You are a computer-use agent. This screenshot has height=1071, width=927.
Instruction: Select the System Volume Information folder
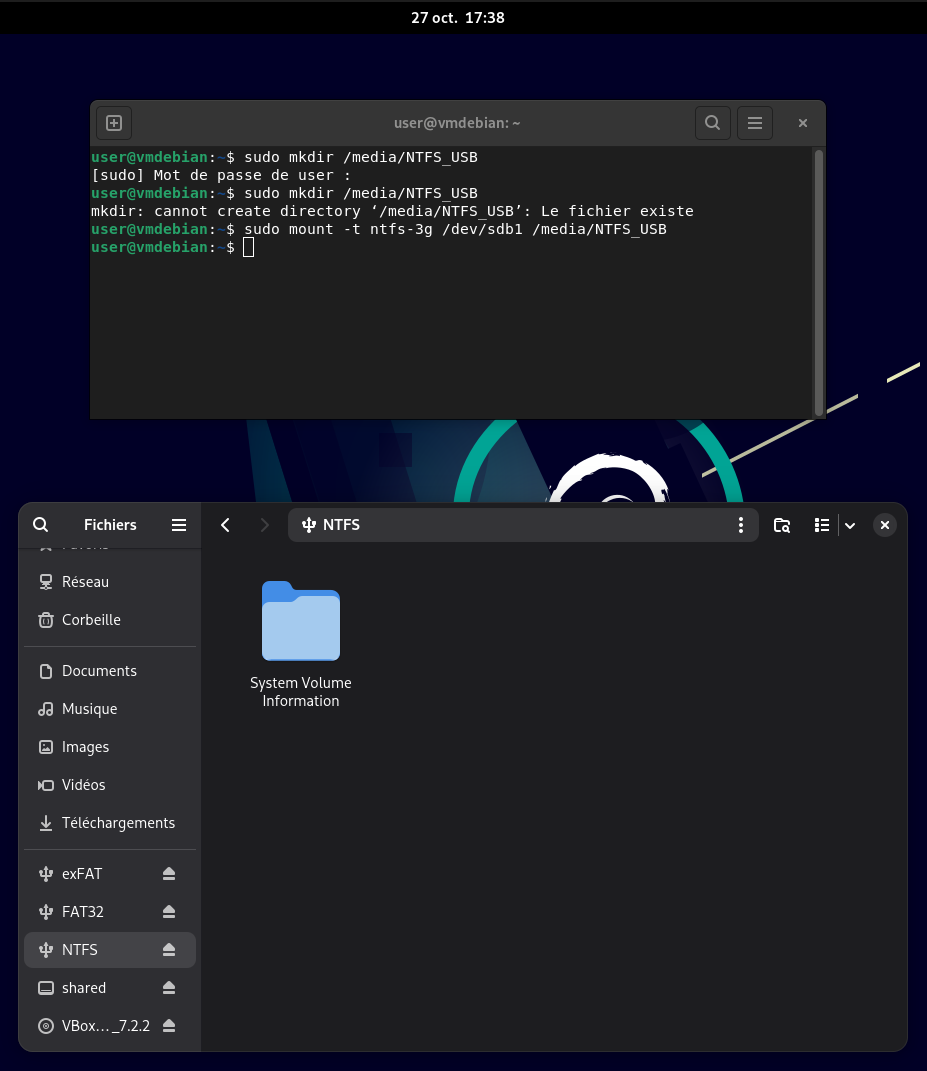pos(301,623)
